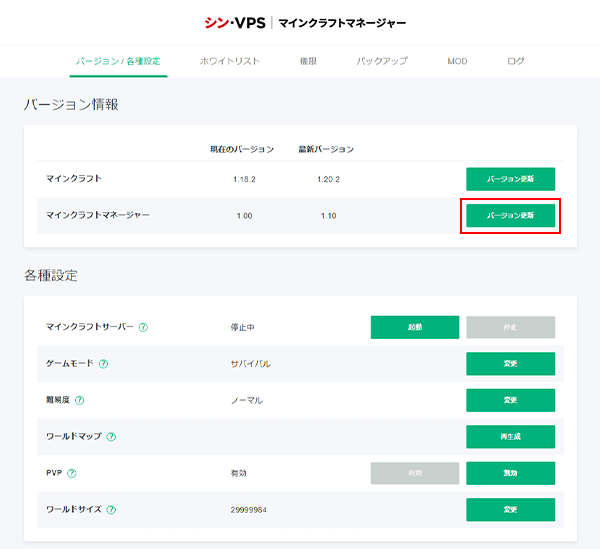Click the マインクラフトマネージャー row label
Screen dimensions: 600x549
(98, 215)
